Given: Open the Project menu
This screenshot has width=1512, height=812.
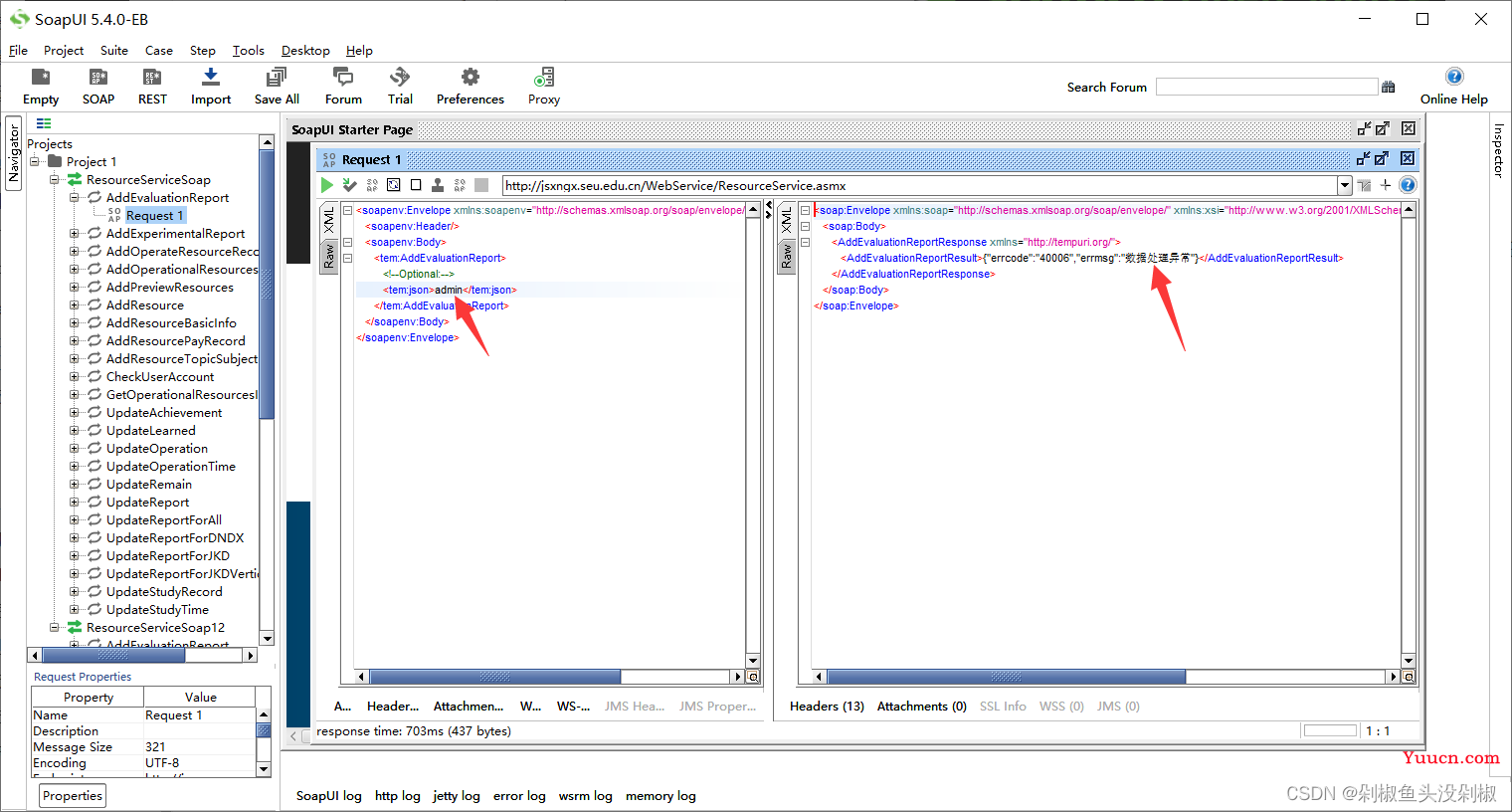Looking at the screenshot, I should click(x=64, y=50).
